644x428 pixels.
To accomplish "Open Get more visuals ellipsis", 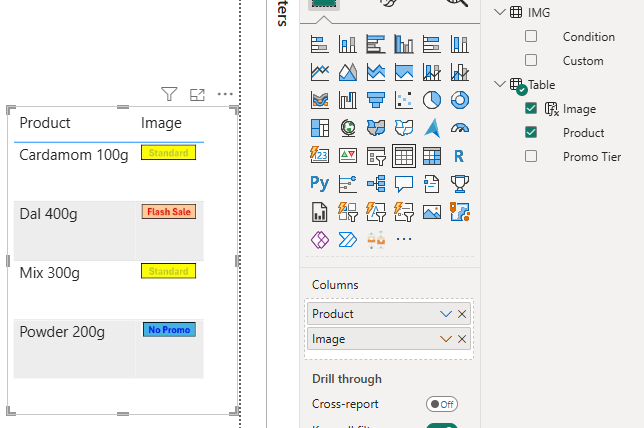I will (x=404, y=239).
